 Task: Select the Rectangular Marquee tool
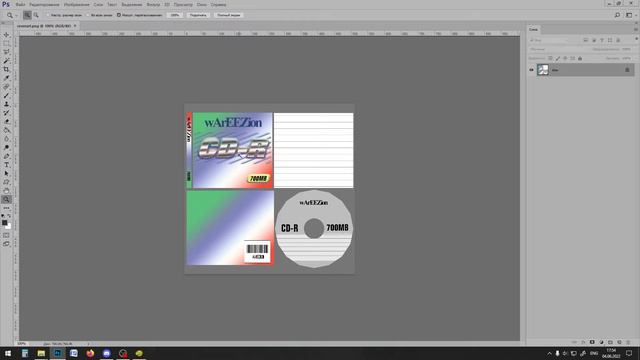(6, 43)
